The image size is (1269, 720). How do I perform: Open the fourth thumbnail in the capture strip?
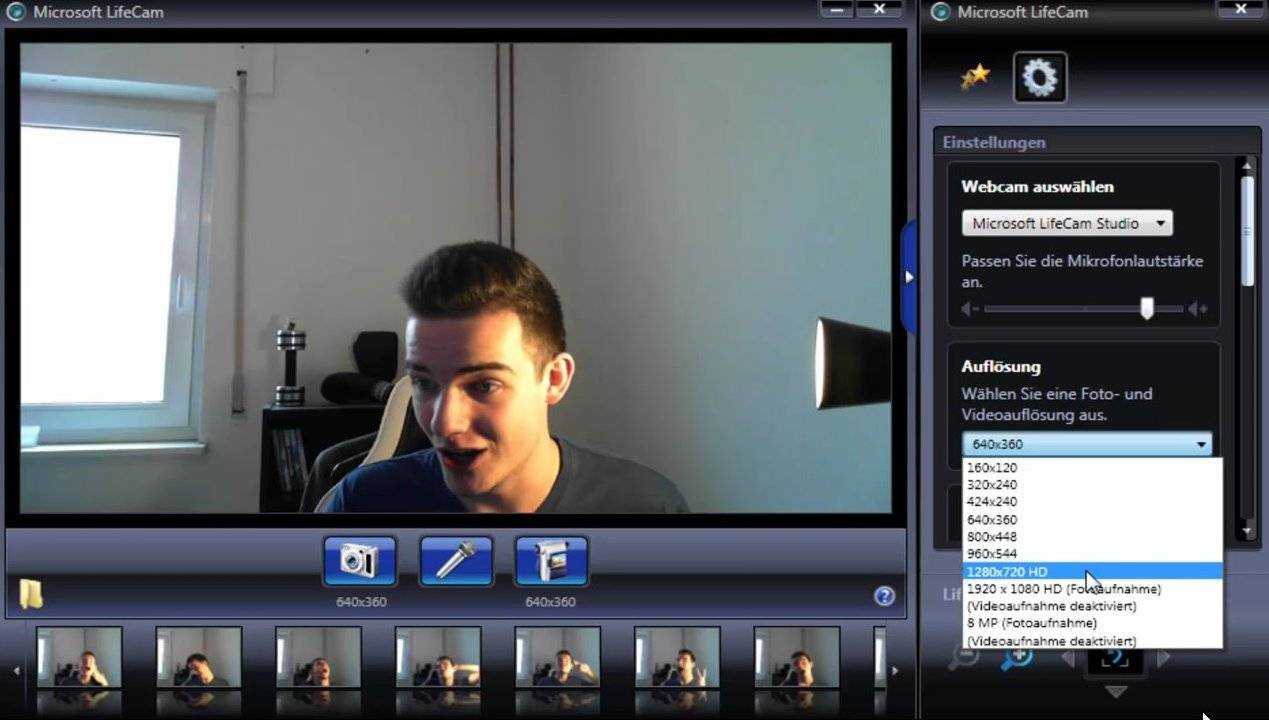(438, 657)
